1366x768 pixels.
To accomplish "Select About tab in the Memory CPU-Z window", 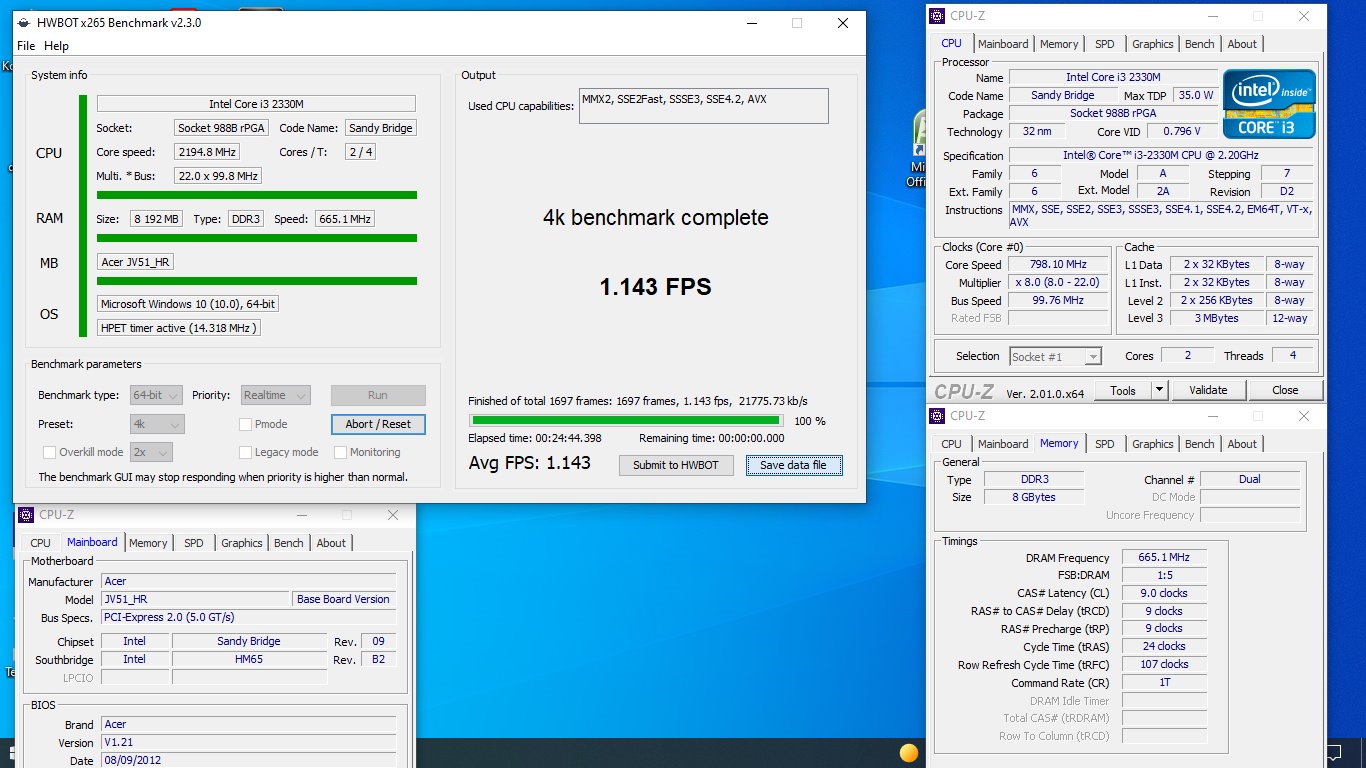I will (1242, 444).
